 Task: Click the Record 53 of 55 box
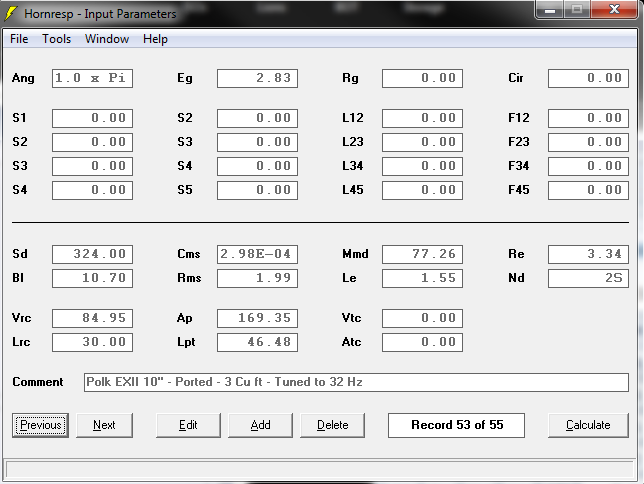[x=456, y=425]
